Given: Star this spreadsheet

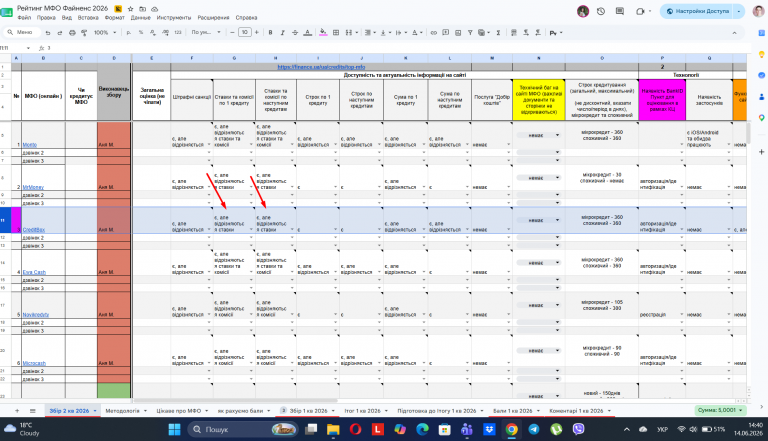Looking at the screenshot, I should tap(130, 9).
